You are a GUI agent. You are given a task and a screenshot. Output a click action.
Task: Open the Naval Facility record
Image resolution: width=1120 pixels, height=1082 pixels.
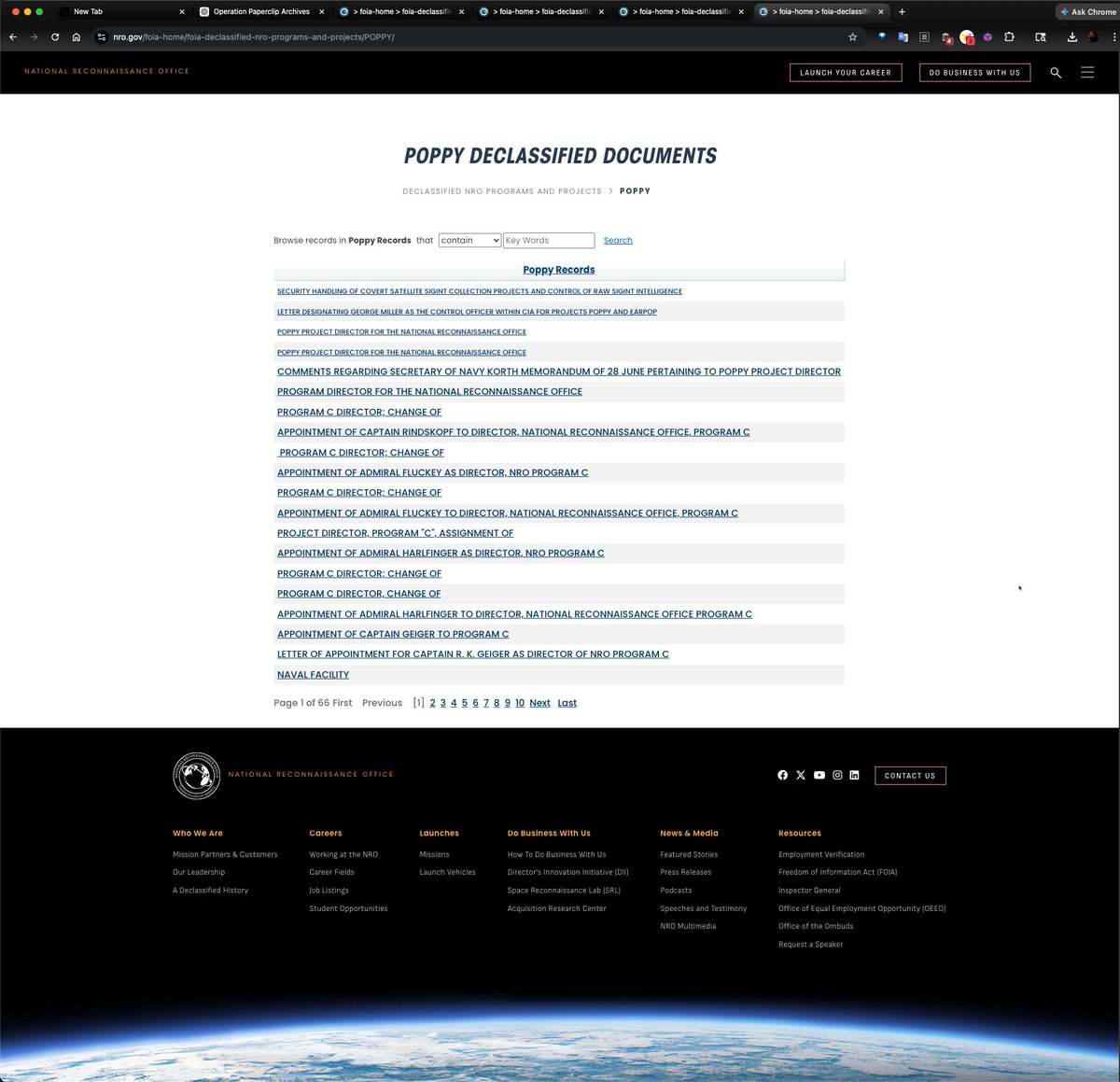(313, 675)
